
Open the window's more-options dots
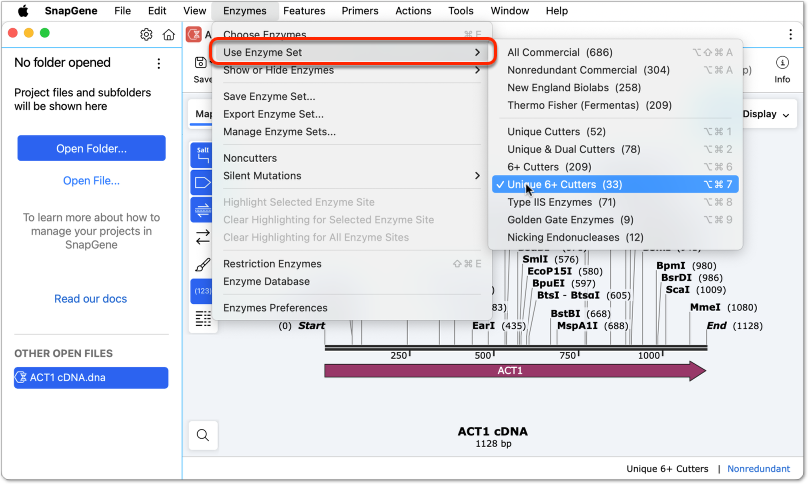[x=790, y=35]
